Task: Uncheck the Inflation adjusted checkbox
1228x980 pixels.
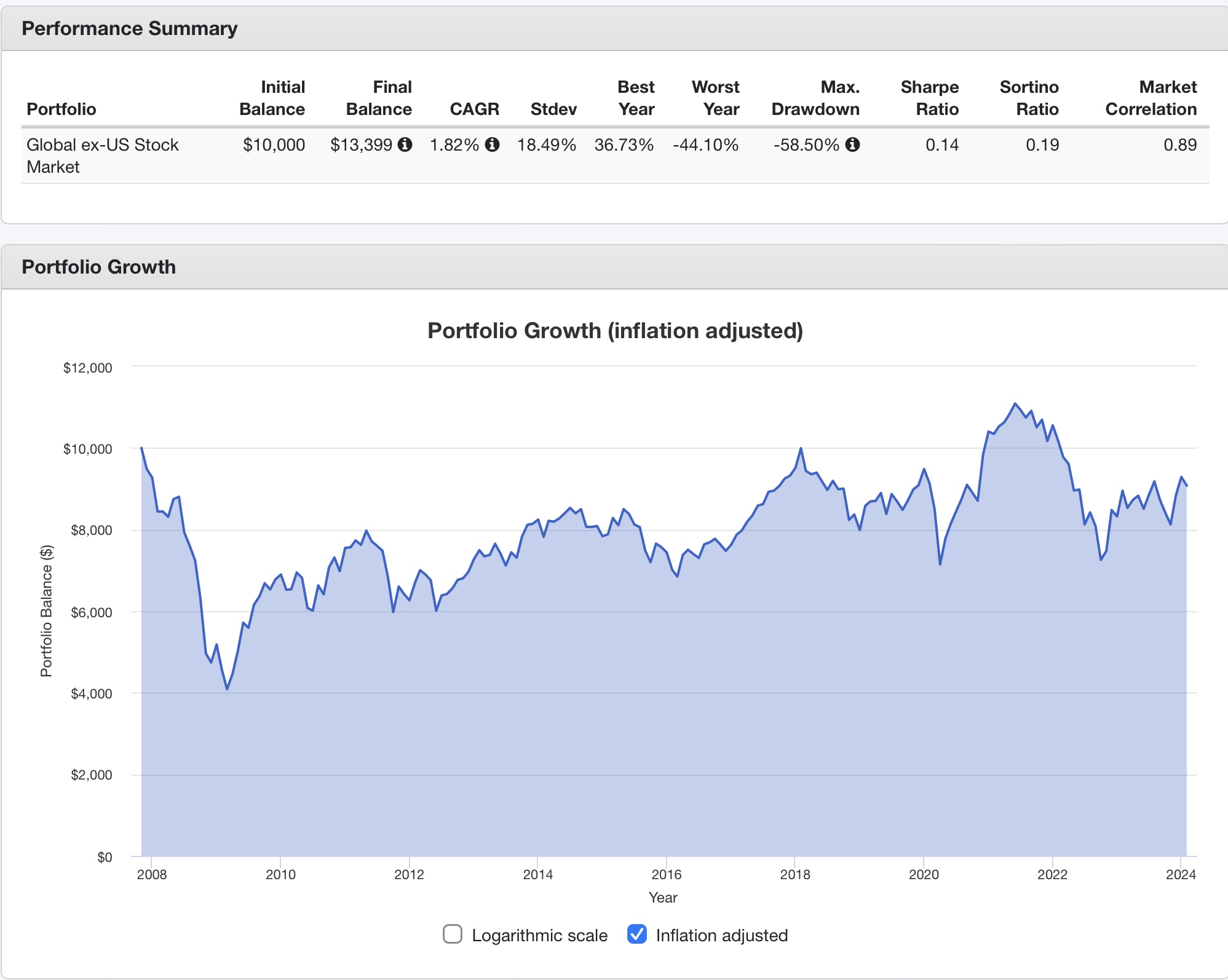Action: tap(637, 934)
